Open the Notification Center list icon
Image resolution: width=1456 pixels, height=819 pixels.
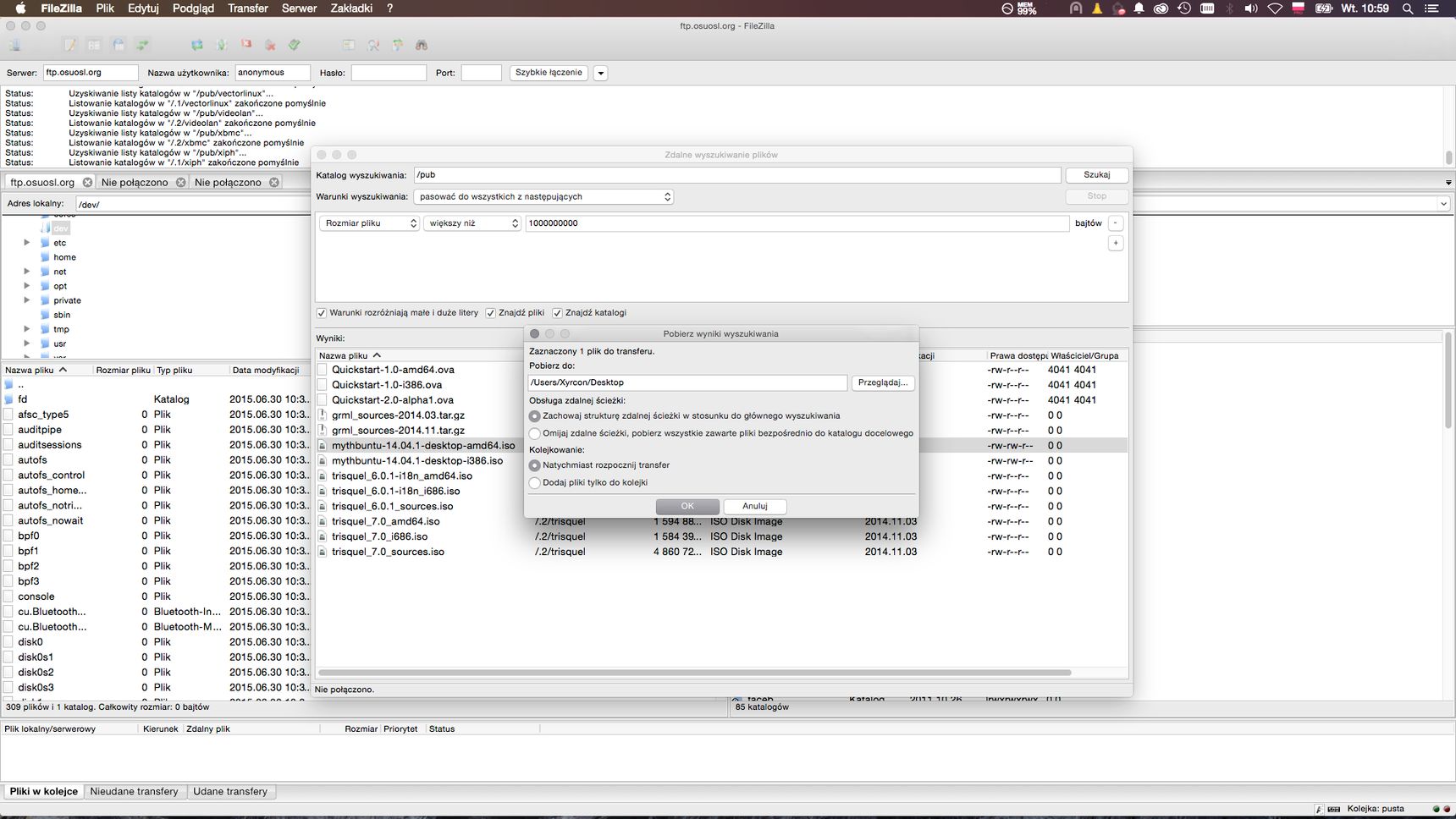click(1433, 8)
